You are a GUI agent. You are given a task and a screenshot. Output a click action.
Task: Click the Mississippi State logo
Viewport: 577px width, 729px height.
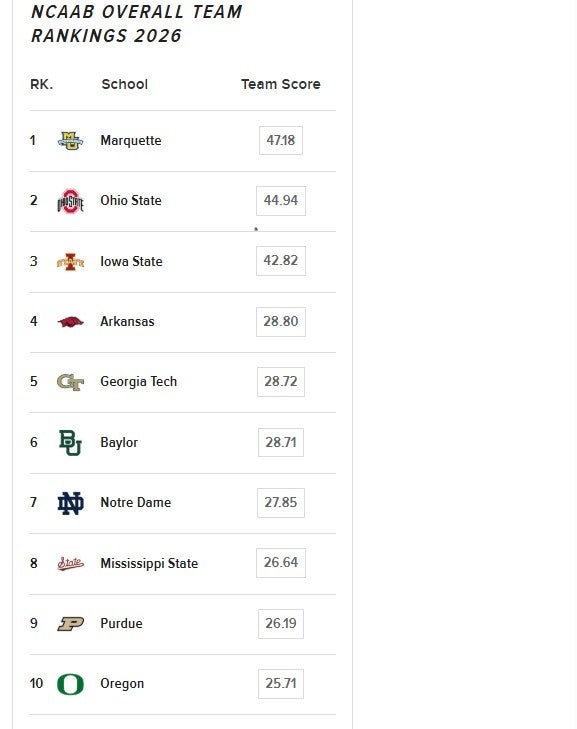(70, 563)
